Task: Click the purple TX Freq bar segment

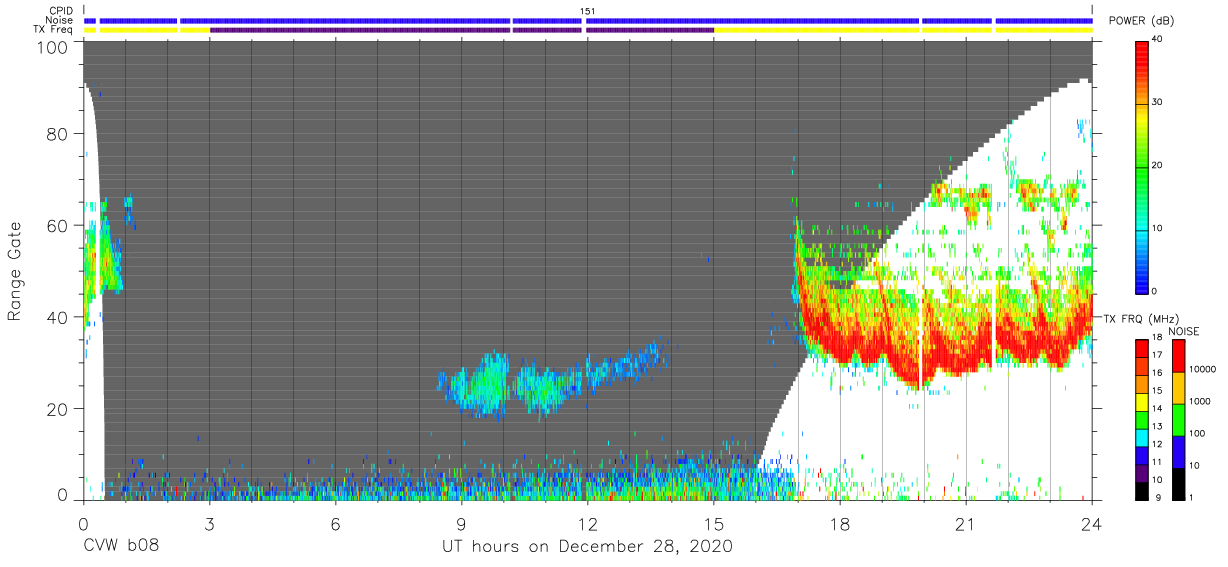Action: click(x=462, y=30)
